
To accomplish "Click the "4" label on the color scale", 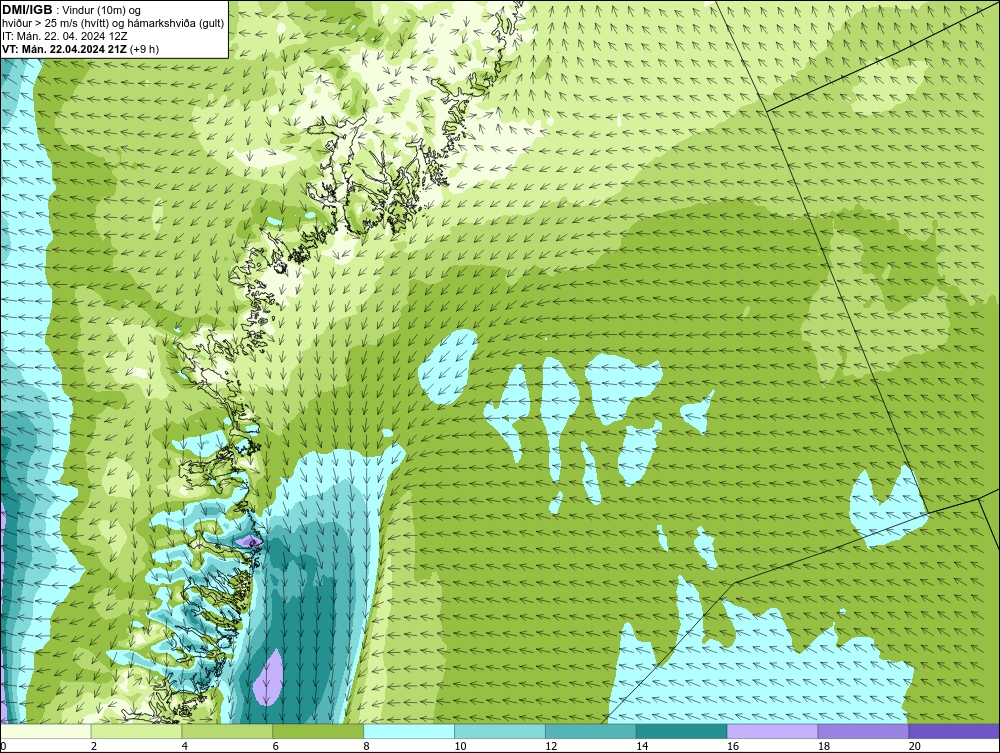I will tap(184, 746).
